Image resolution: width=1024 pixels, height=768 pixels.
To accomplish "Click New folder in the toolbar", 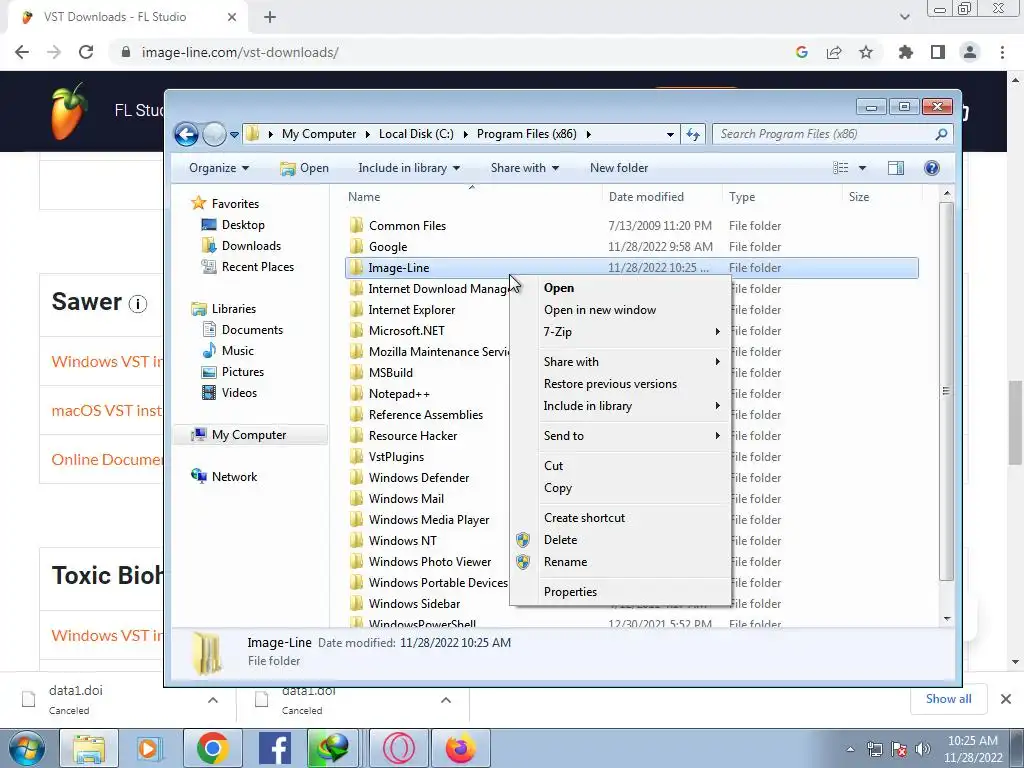I will [618, 168].
